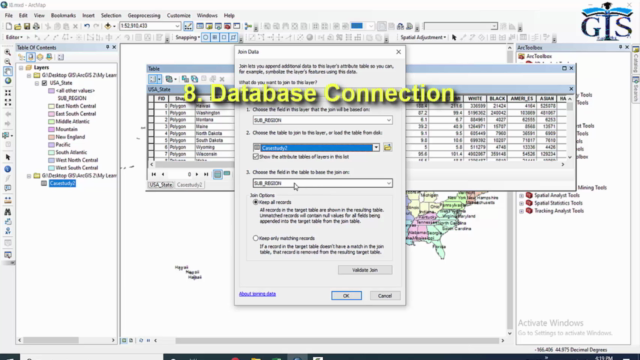
Task: Toggle USA_State layer visibility checkbox
Action: 44,83
